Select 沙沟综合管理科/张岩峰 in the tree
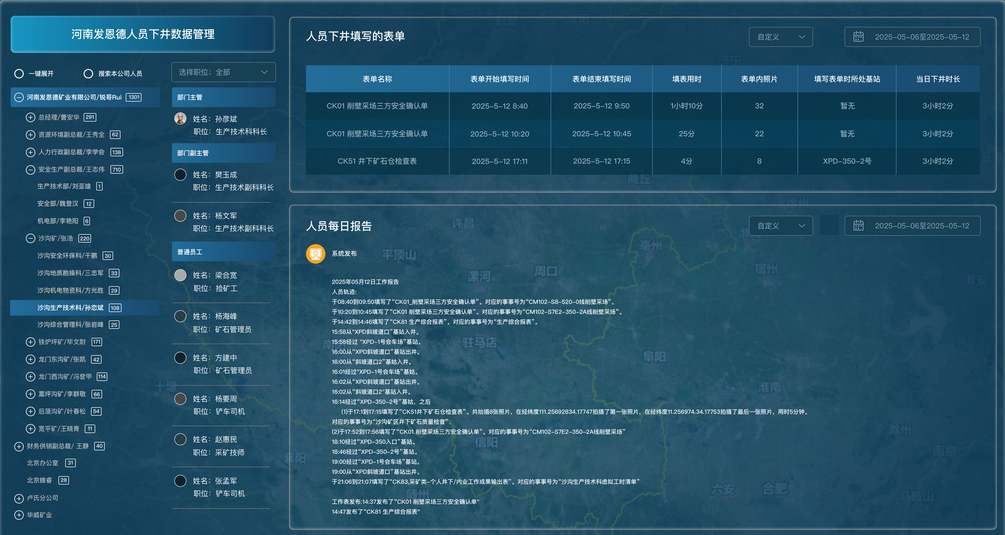The height and width of the screenshot is (535, 1005). [x=70, y=325]
